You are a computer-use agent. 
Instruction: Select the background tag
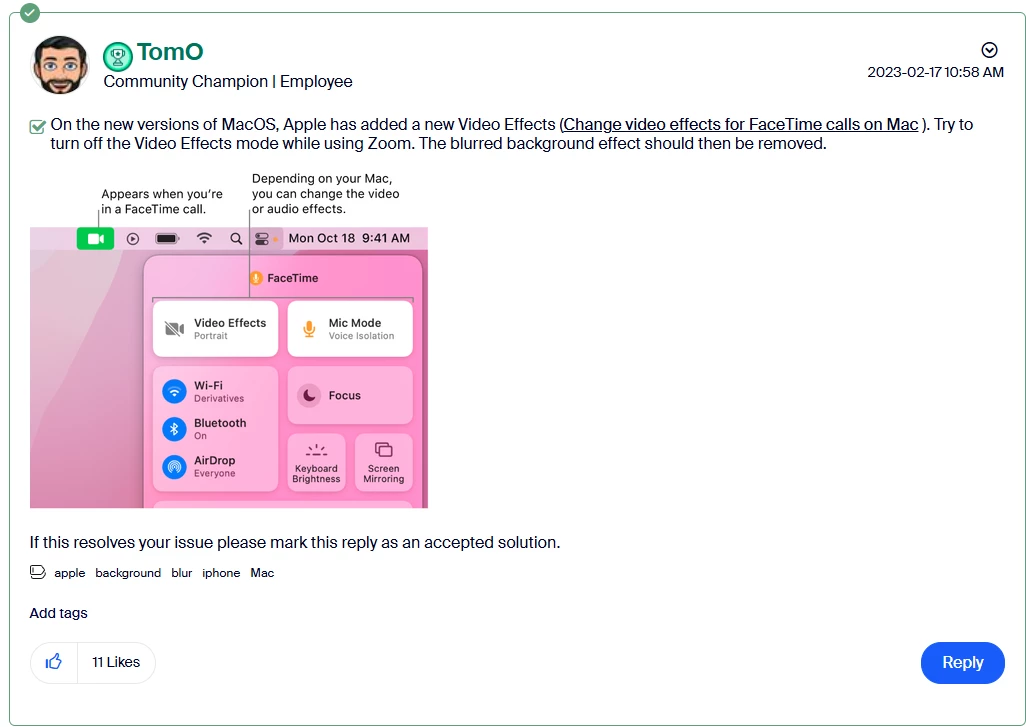pyautogui.click(x=128, y=573)
